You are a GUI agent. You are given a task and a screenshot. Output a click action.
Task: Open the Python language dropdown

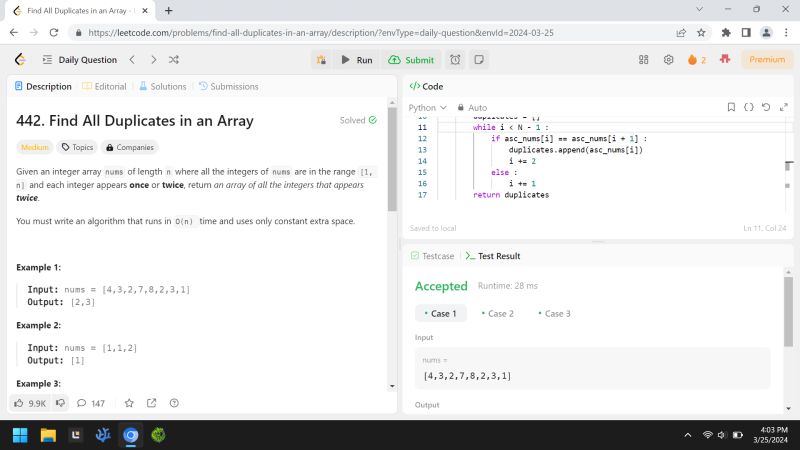[427, 107]
